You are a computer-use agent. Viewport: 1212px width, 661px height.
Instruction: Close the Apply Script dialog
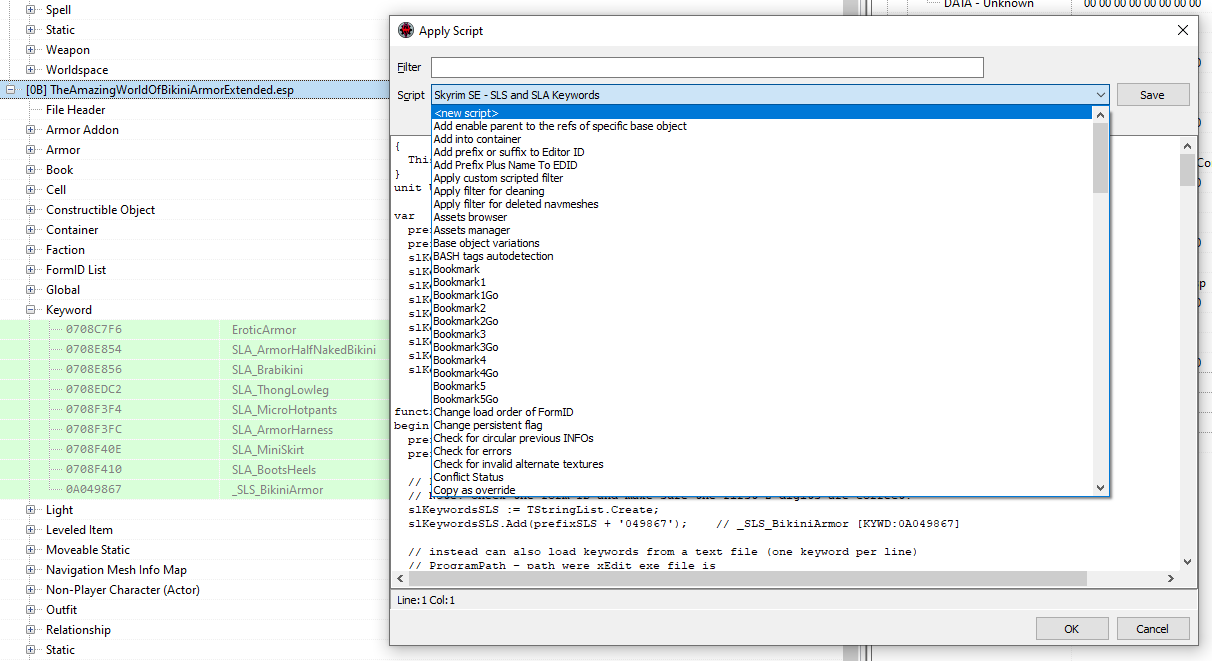pos(1182,30)
